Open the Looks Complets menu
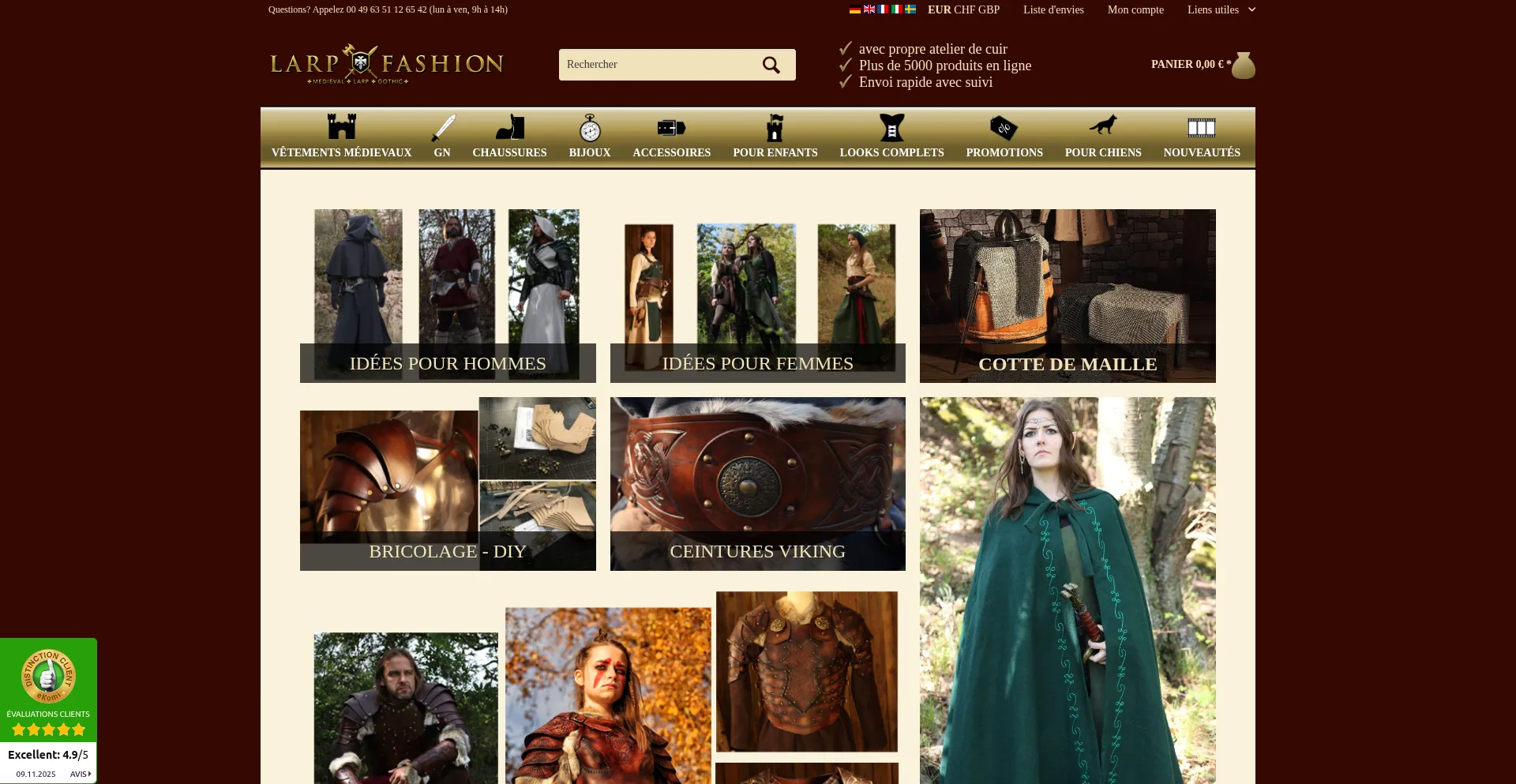 (x=891, y=152)
